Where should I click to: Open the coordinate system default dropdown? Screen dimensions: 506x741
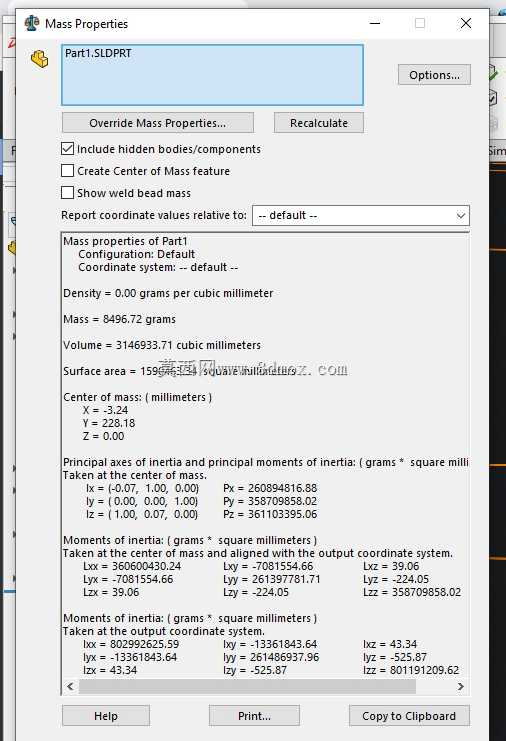pos(361,215)
